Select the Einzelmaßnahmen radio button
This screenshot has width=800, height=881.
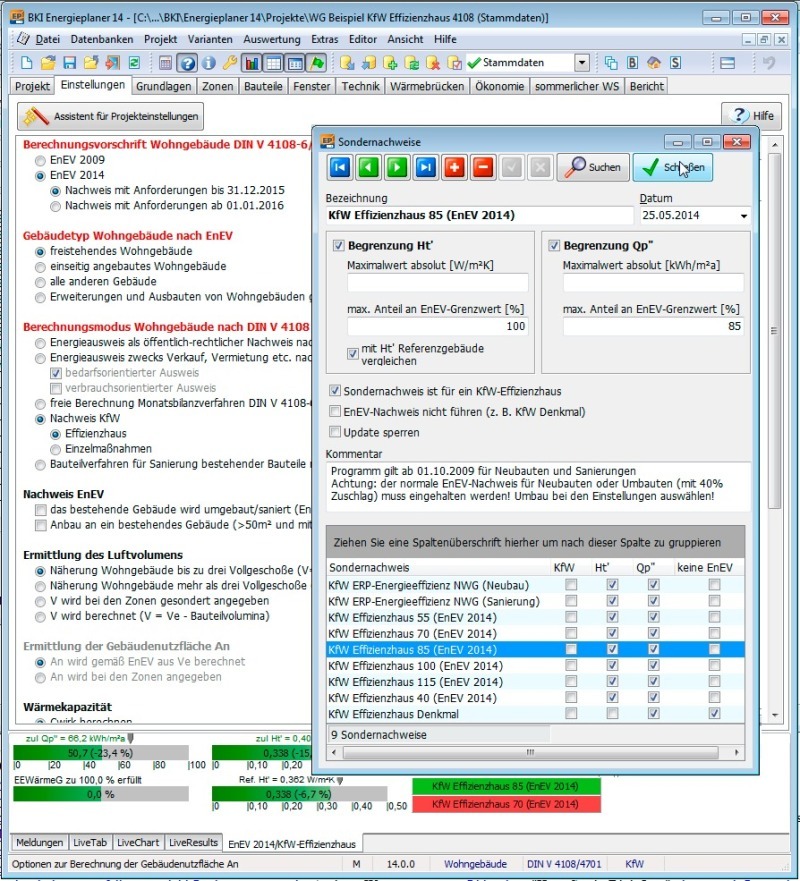[x=55, y=449]
